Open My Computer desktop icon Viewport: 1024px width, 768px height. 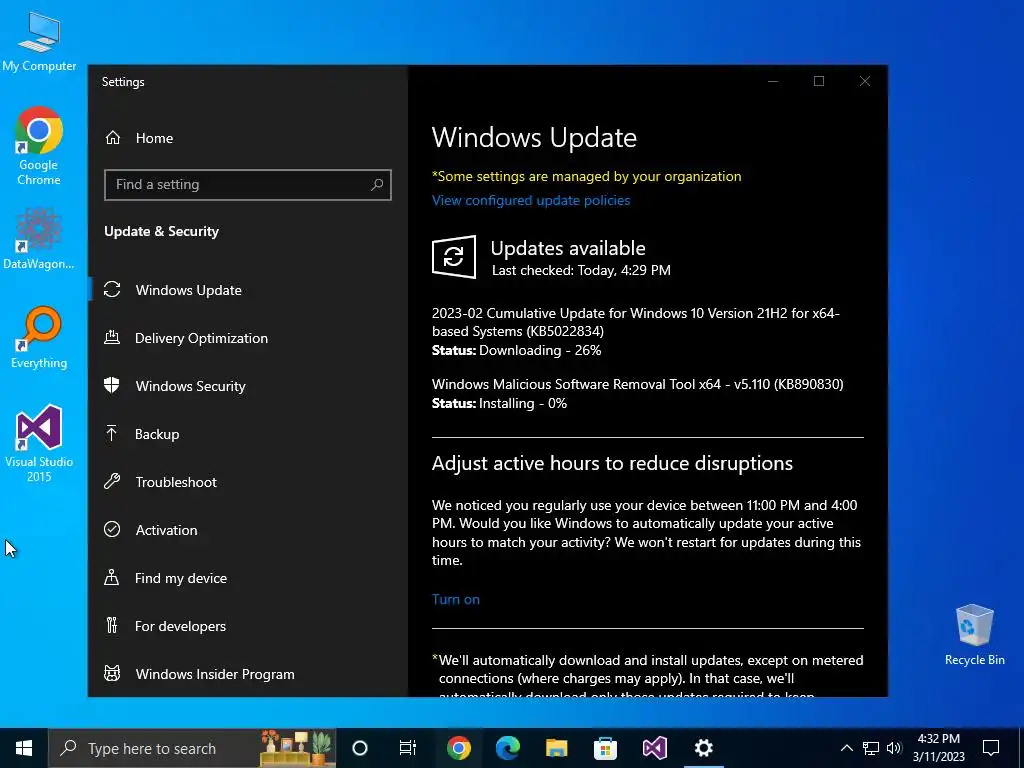tap(39, 43)
